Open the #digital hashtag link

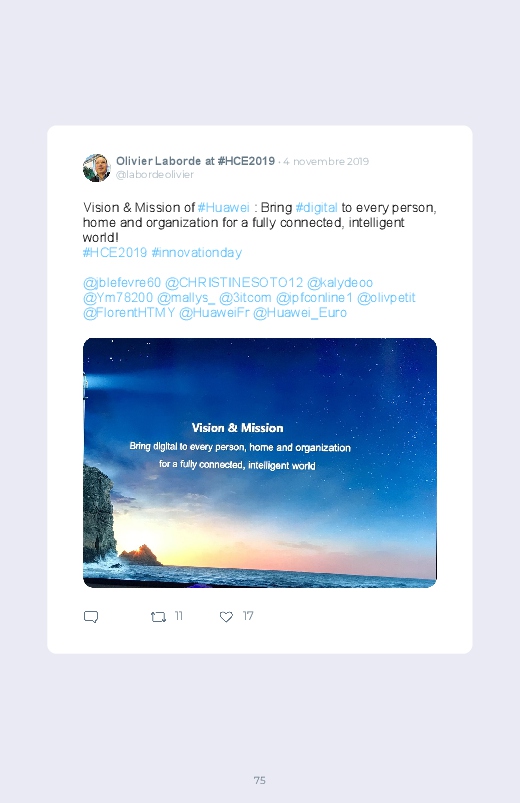tap(317, 207)
